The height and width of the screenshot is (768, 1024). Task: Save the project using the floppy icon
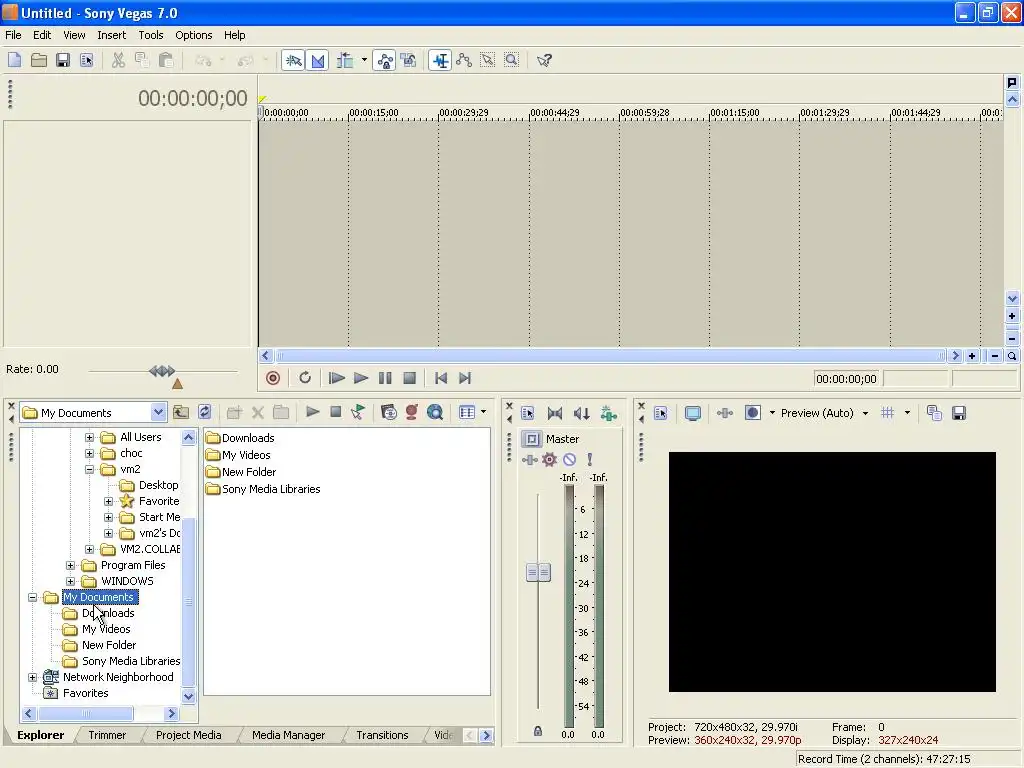pos(63,61)
